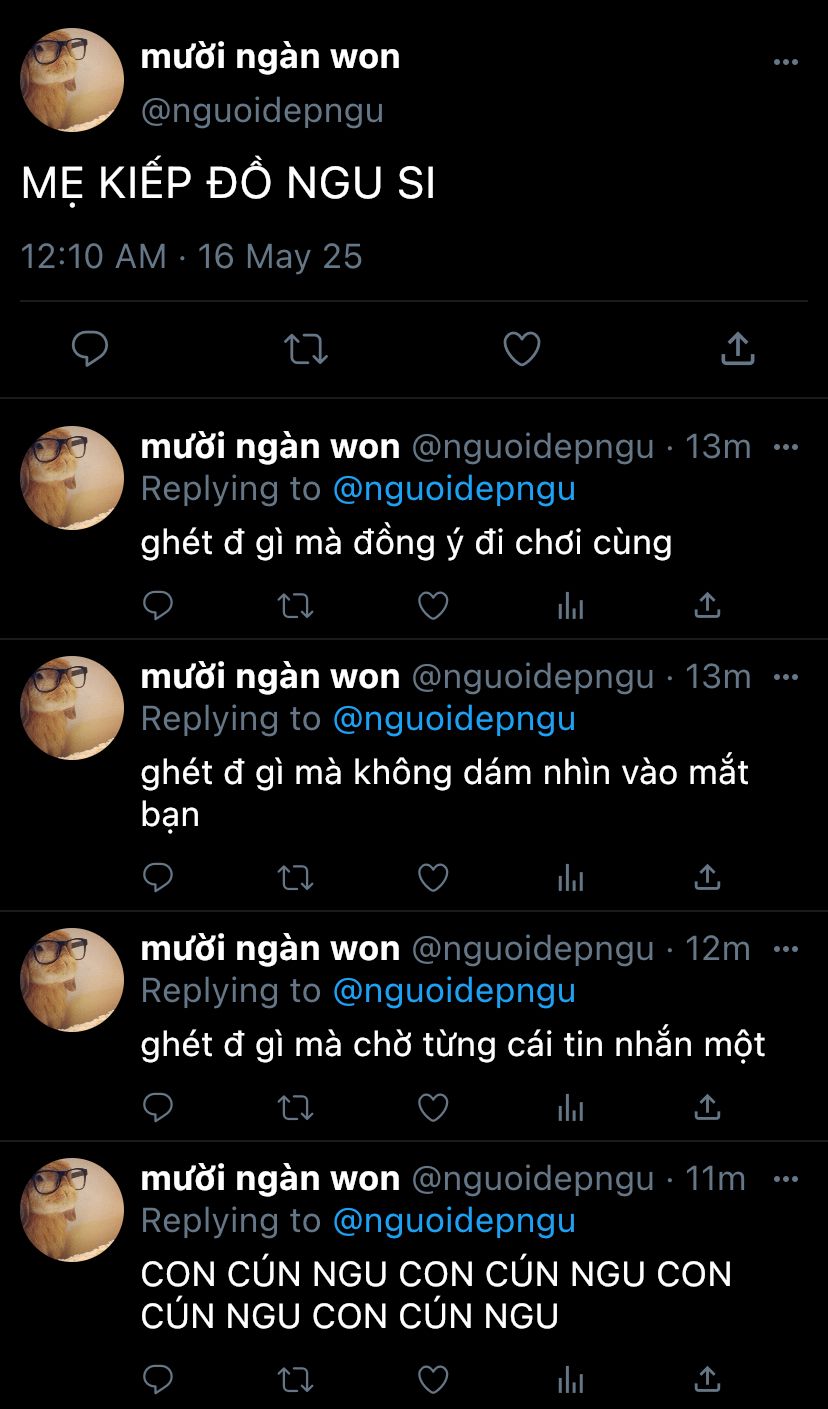
Task: Retweet the main tweet posted at 12:10 AM
Action: click(x=305, y=349)
